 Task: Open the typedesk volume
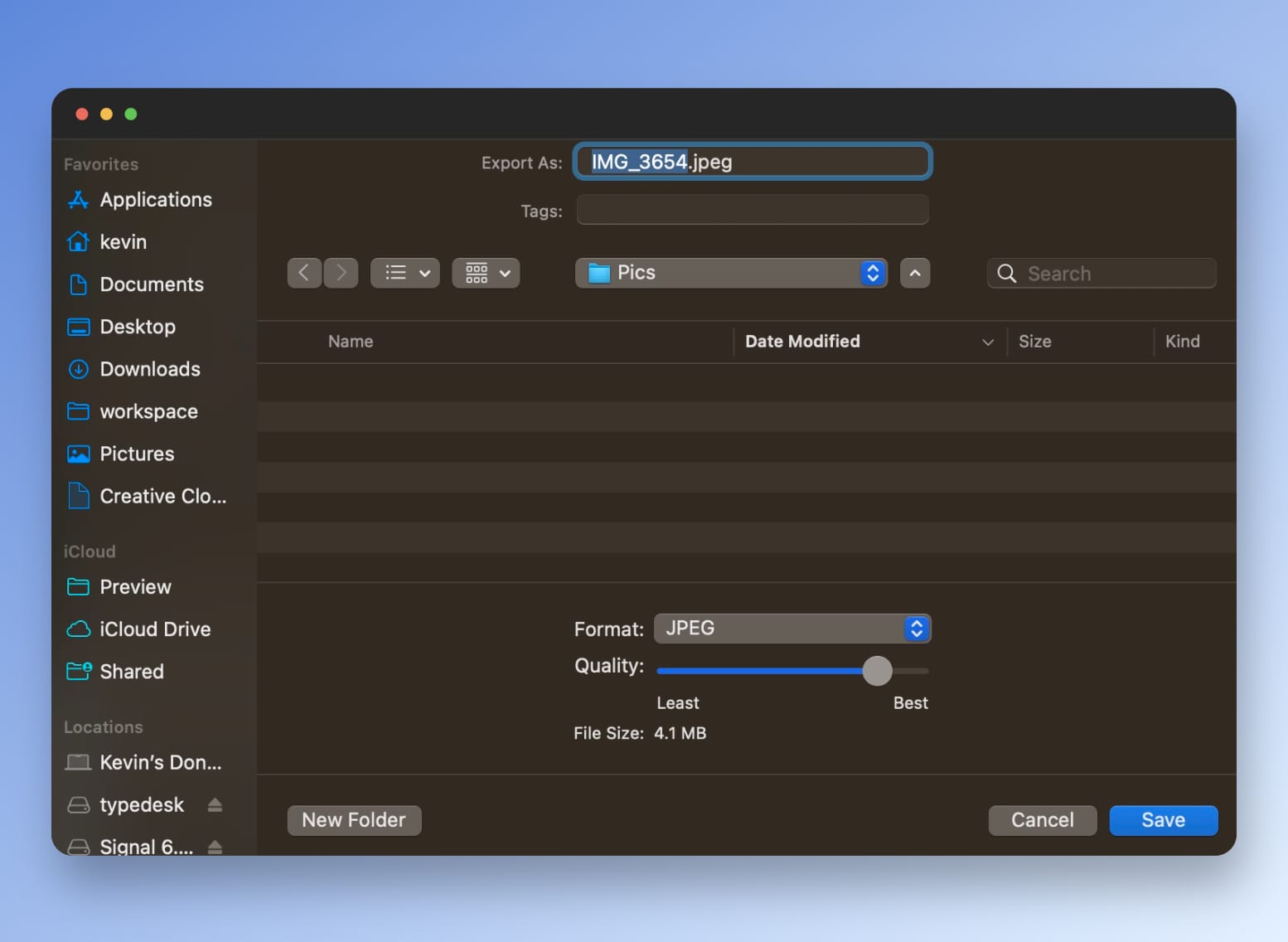click(125, 804)
